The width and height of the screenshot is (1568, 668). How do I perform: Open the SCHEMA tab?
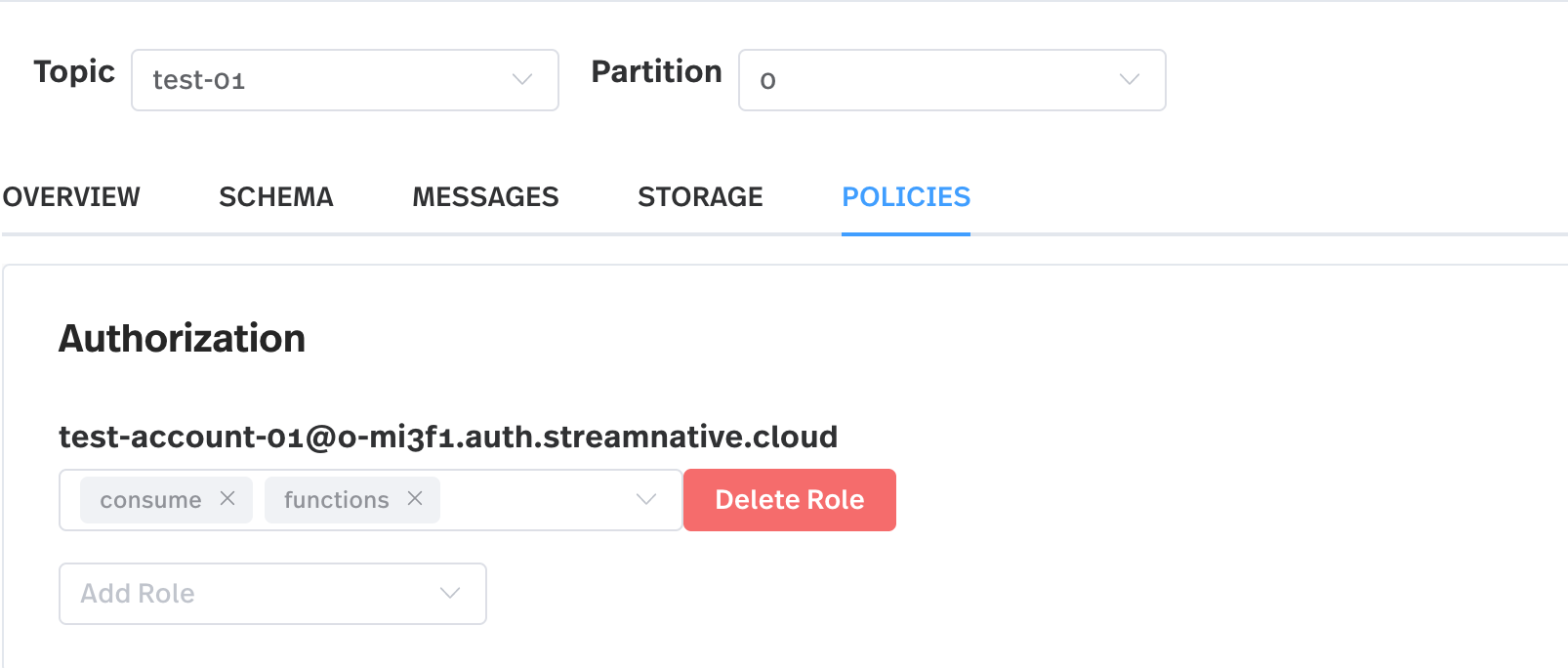(x=276, y=197)
